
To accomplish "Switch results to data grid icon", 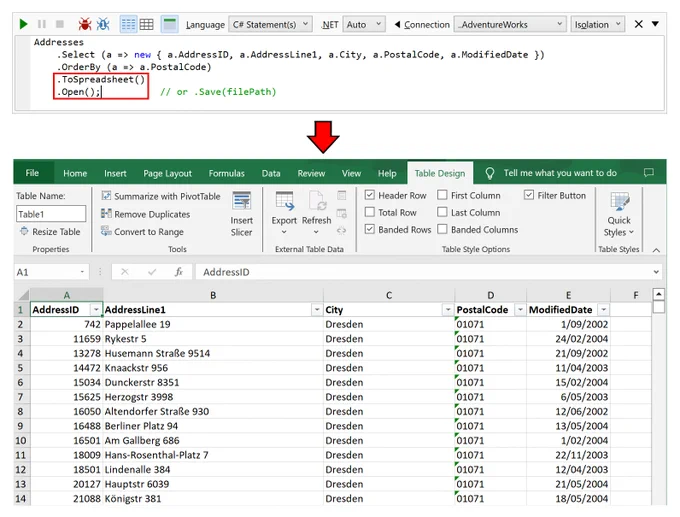I will coord(146,24).
